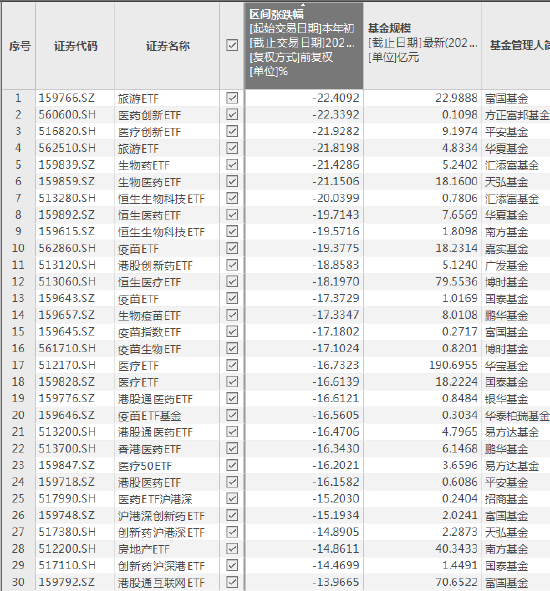
Task: Toggle checkbox for 159859.SZ 生物医药ETF
Action: click(232, 181)
